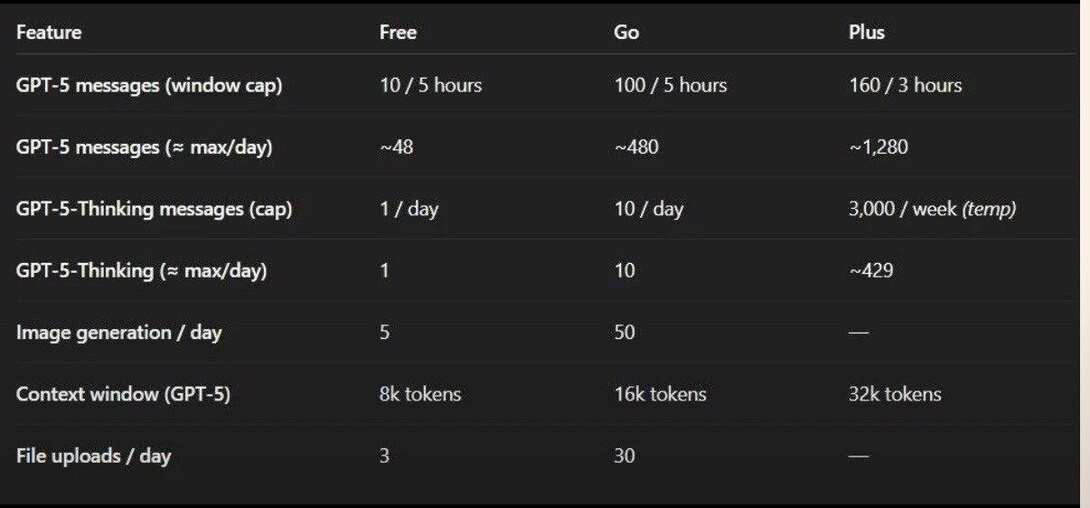1090x508 pixels.
Task: Select the "10 / 5 hours" cell
Action: coord(431,85)
